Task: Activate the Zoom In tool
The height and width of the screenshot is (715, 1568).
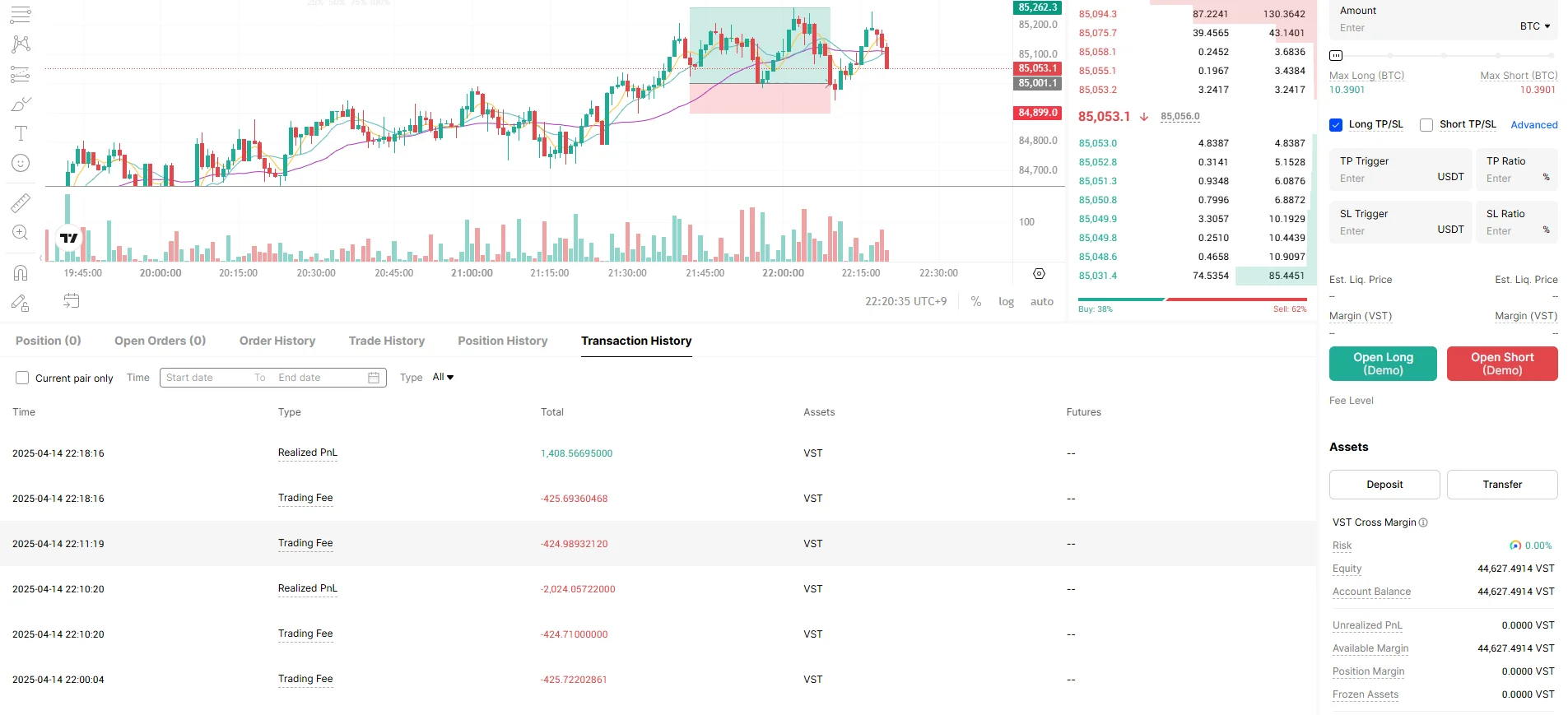Action: (x=21, y=233)
